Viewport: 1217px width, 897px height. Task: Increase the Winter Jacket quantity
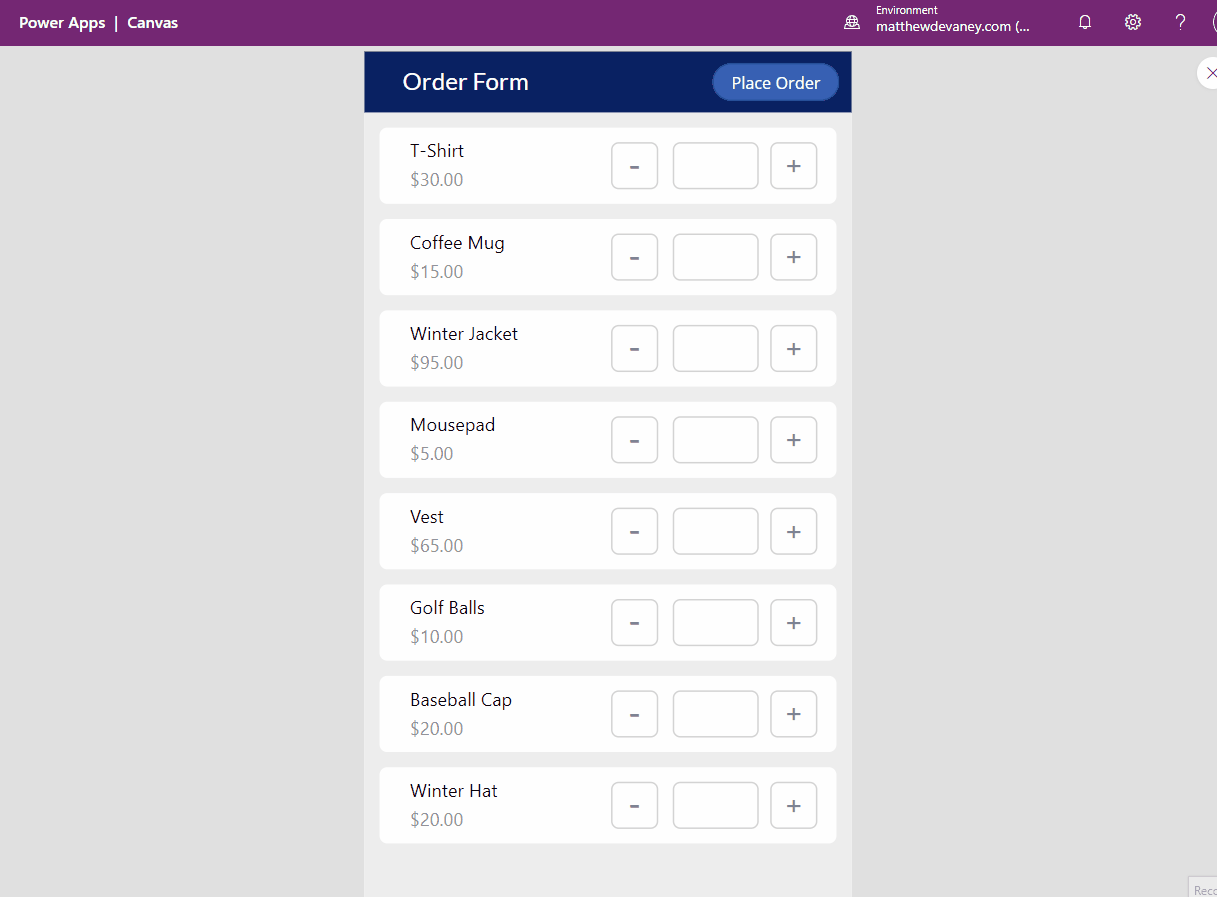tap(793, 348)
